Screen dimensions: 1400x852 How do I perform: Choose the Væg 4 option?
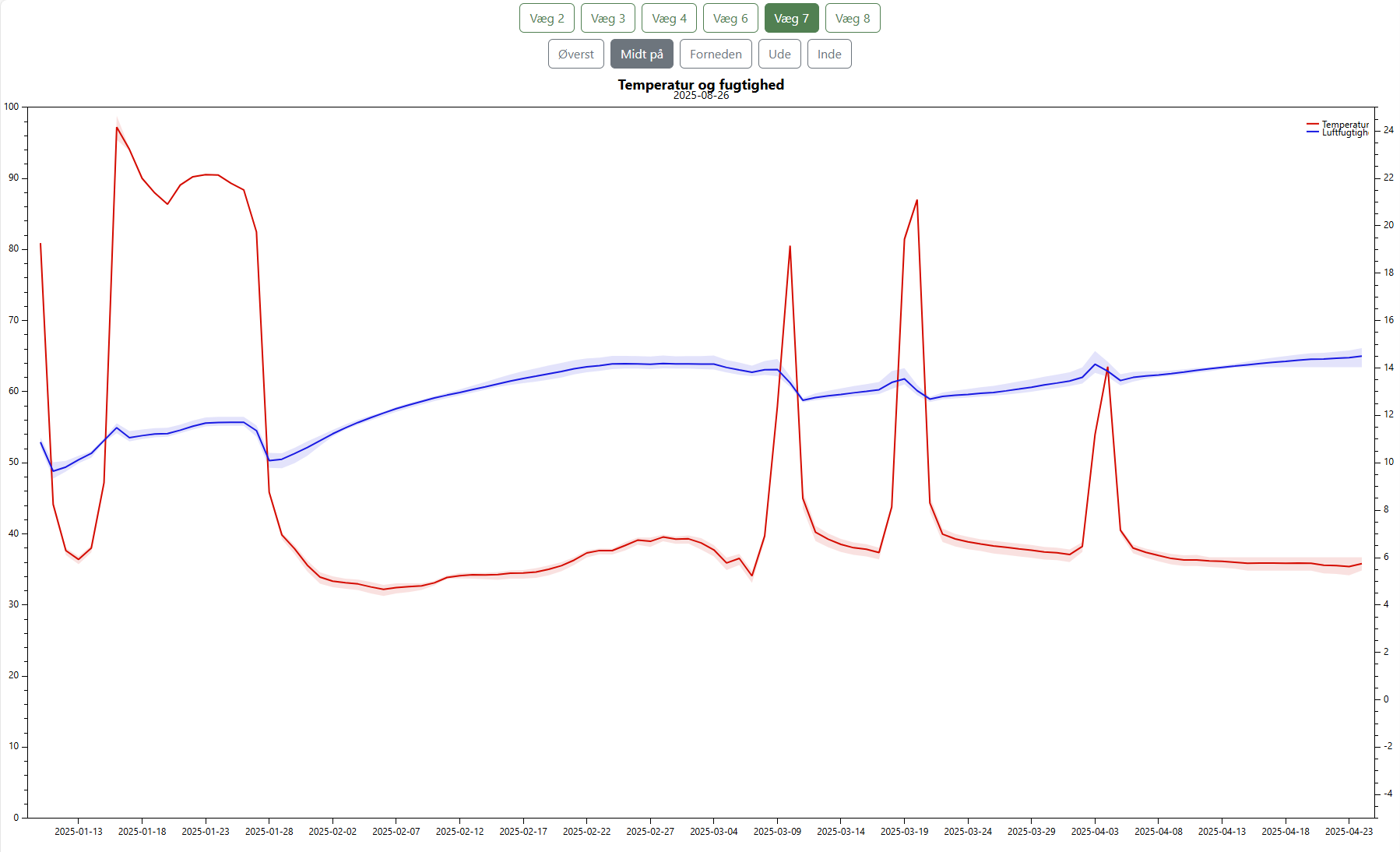(x=669, y=19)
